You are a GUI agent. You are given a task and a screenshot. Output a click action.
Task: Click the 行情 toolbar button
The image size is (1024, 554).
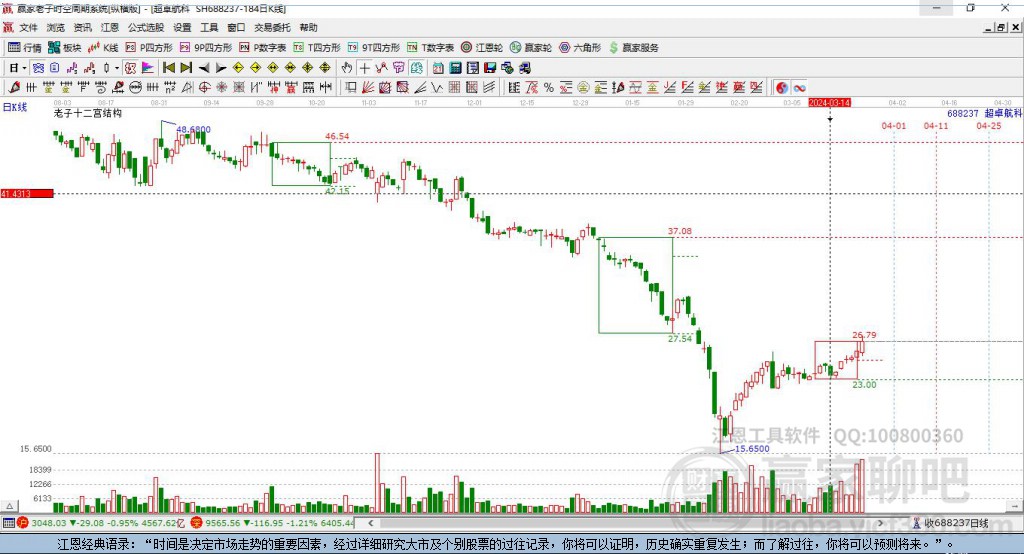pyautogui.click(x=24, y=48)
